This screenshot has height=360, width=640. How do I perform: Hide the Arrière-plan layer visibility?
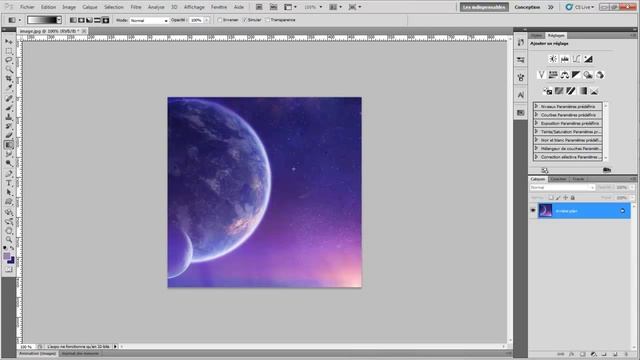(x=533, y=211)
